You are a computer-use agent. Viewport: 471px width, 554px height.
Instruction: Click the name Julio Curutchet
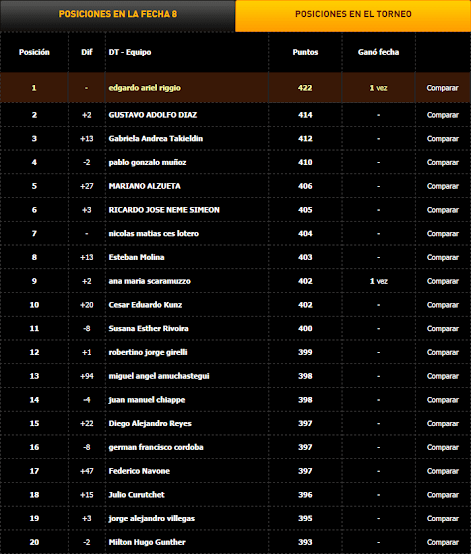pyautogui.click(x=136, y=494)
